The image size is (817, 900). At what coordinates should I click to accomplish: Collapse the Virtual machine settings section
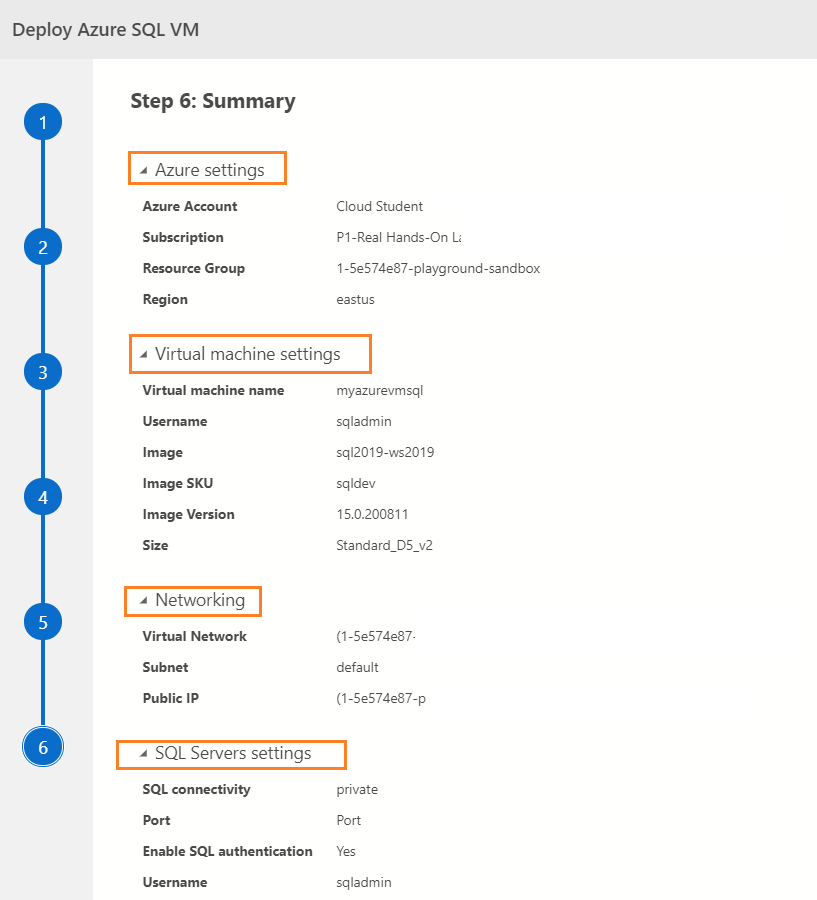[144, 354]
